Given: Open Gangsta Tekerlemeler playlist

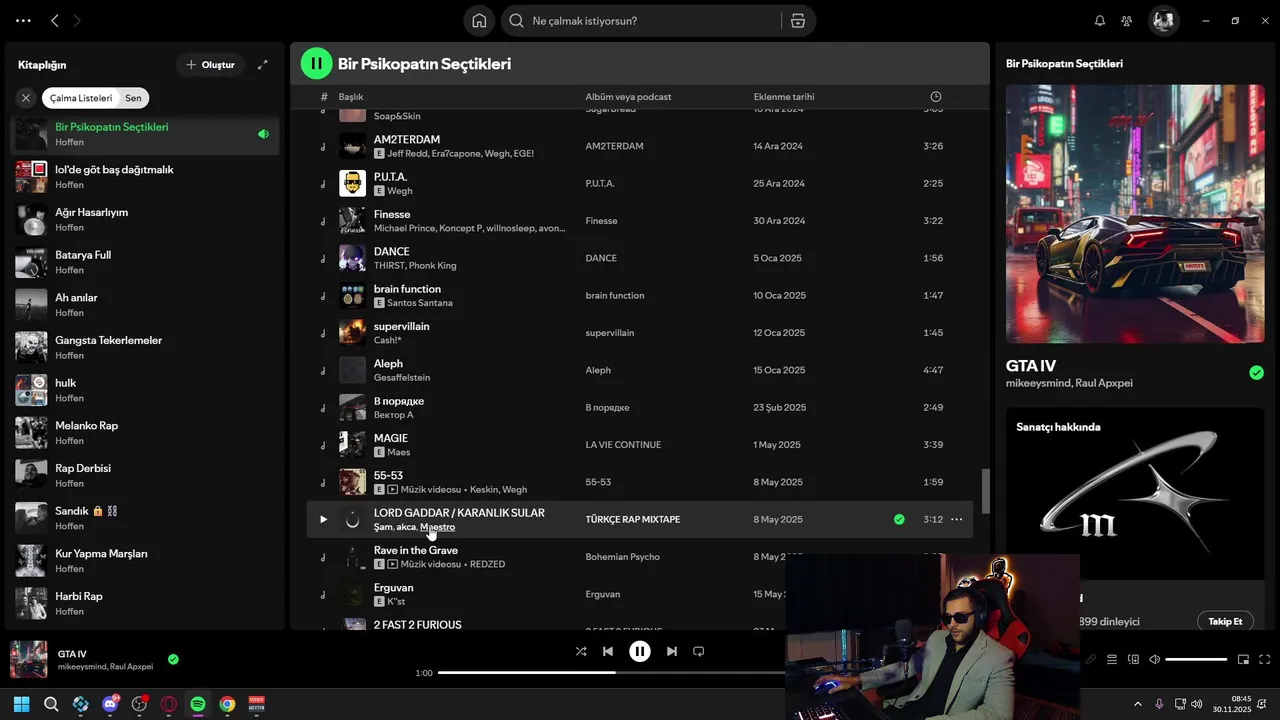Looking at the screenshot, I should [145, 348].
